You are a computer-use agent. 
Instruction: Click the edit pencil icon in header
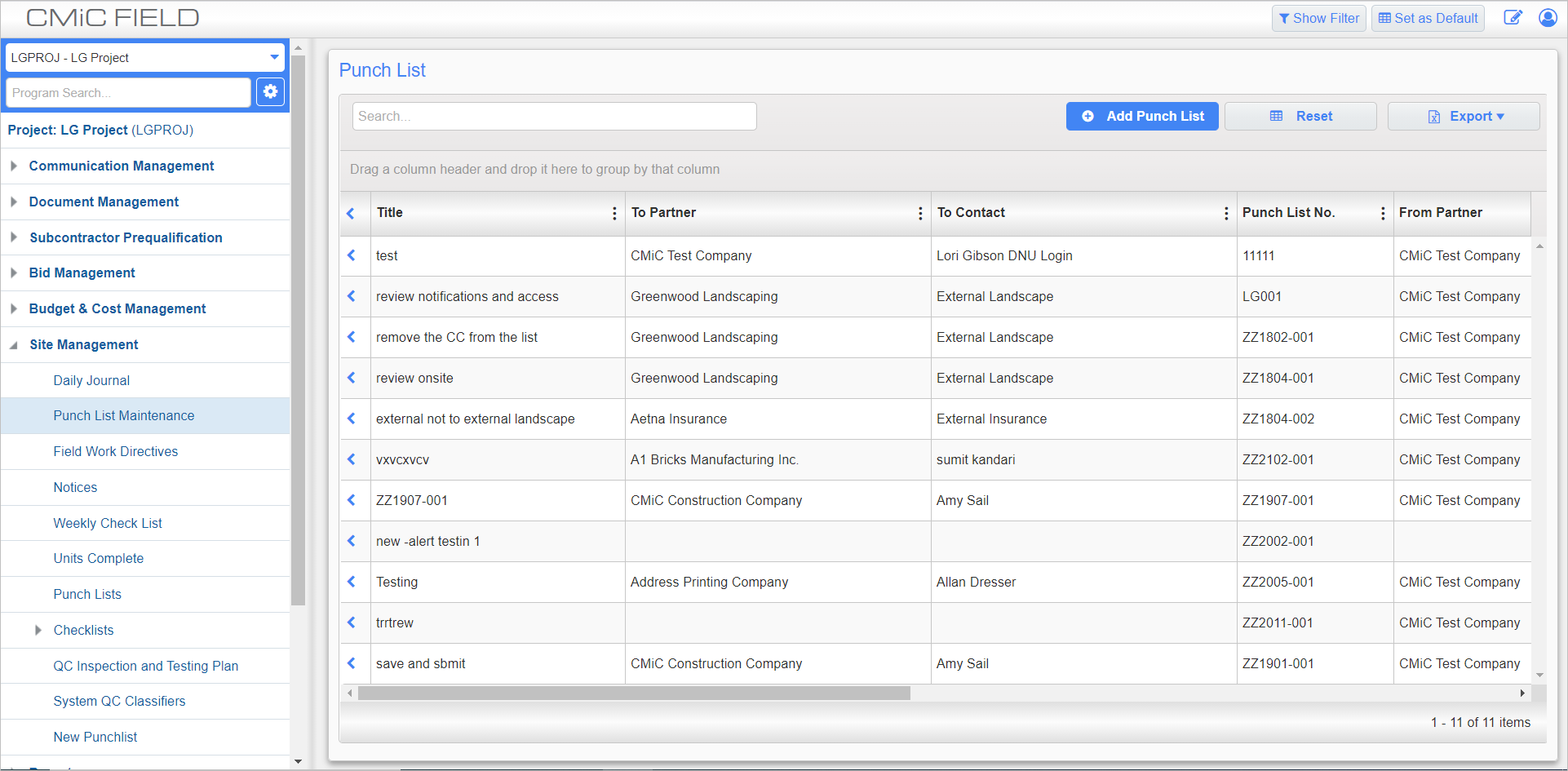click(x=1513, y=18)
